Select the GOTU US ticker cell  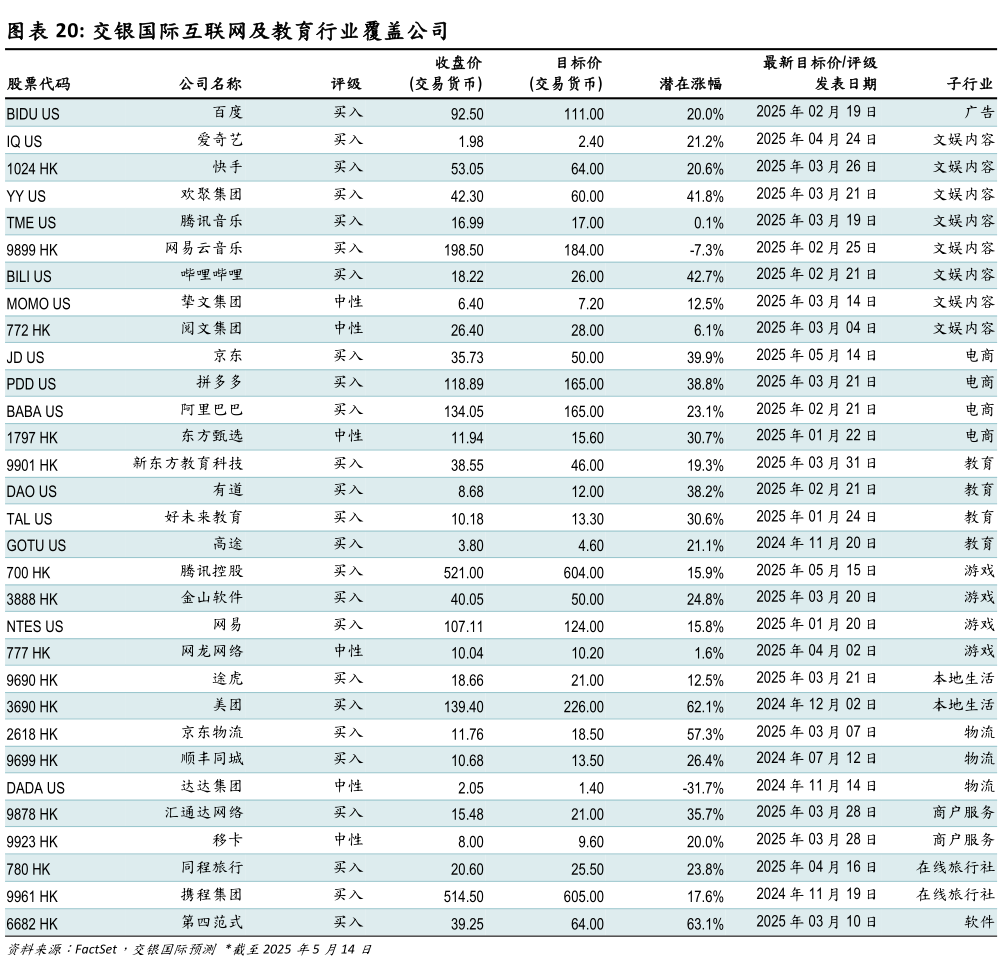point(36,546)
